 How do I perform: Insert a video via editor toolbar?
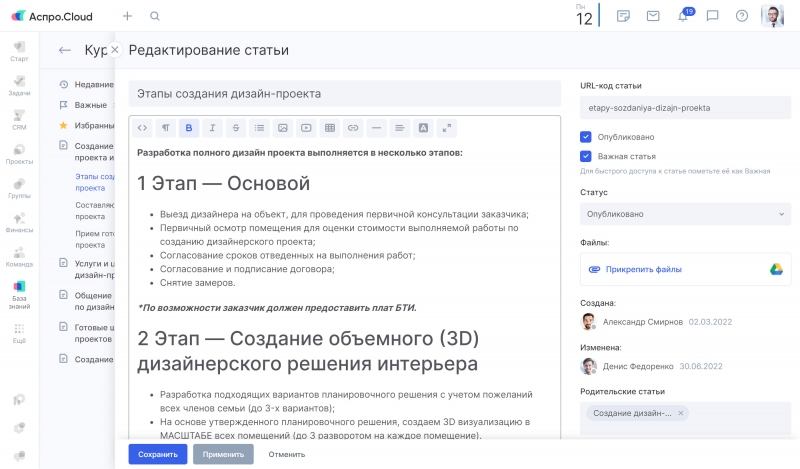tap(306, 128)
